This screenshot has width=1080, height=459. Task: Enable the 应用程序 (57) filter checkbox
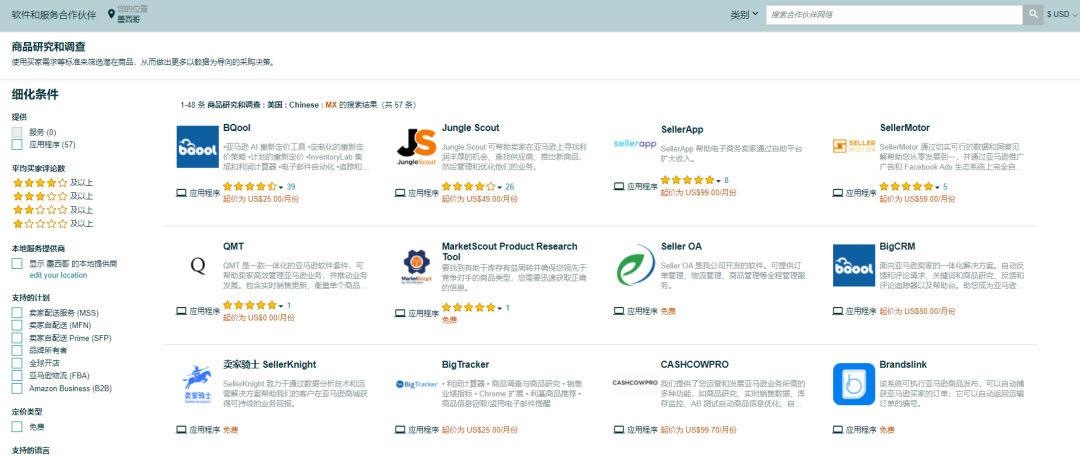pos(17,145)
